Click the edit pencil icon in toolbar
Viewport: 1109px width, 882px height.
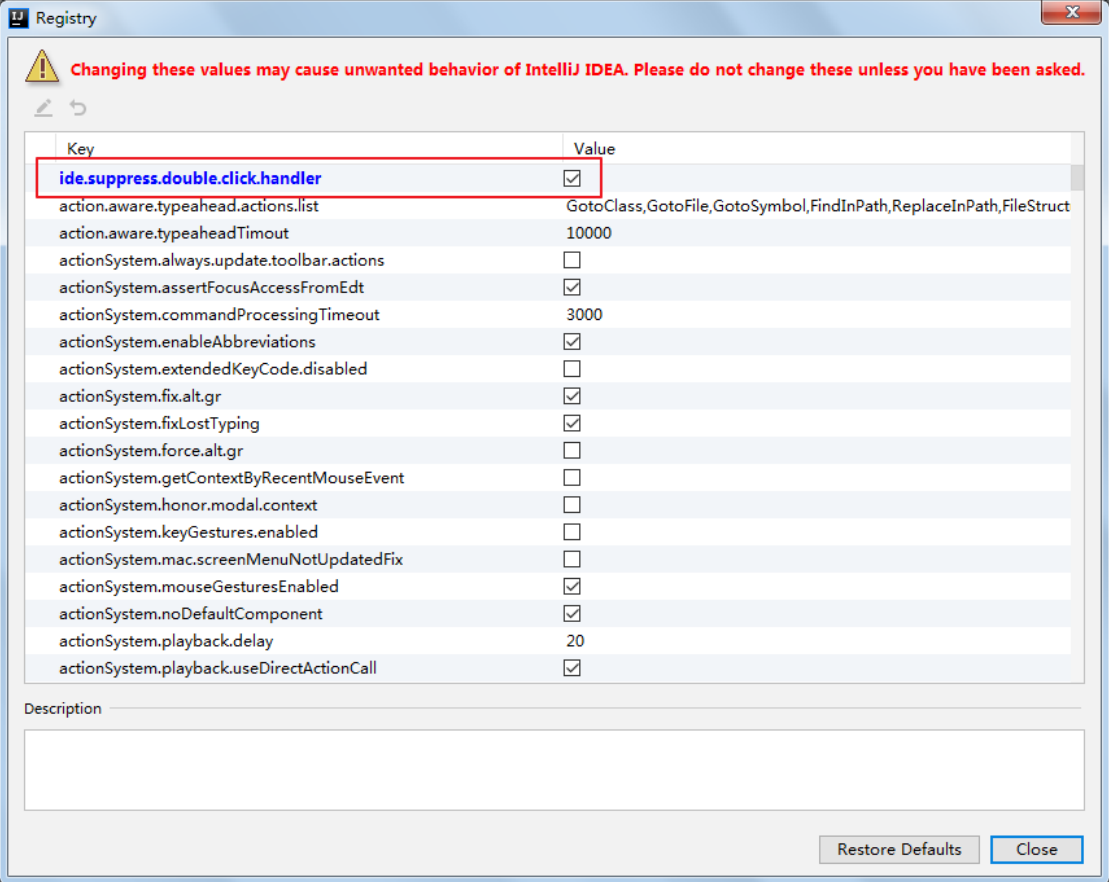[x=43, y=108]
